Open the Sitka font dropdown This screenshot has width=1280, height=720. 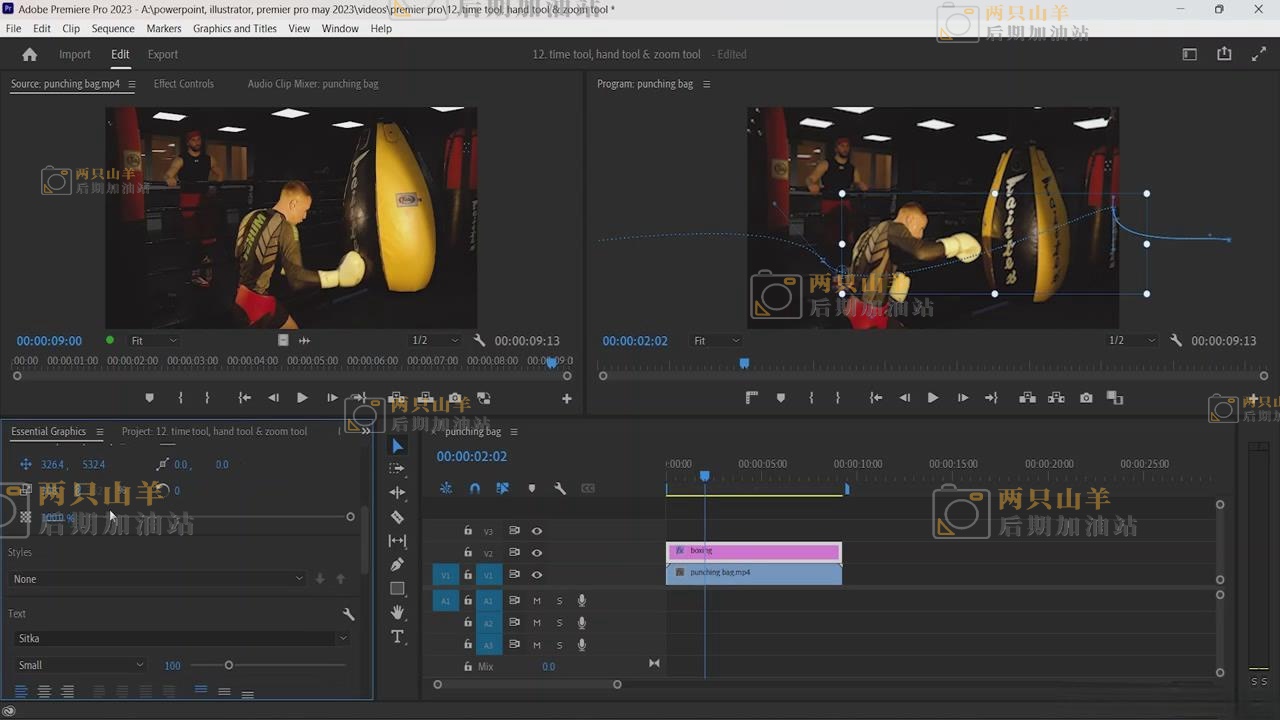(181, 638)
